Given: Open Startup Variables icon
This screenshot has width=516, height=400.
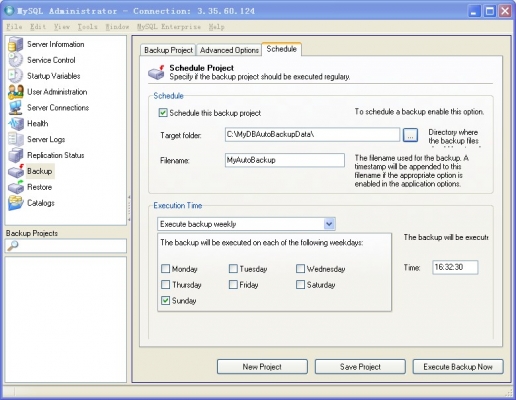Looking at the screenshot, I should (15, 76).
